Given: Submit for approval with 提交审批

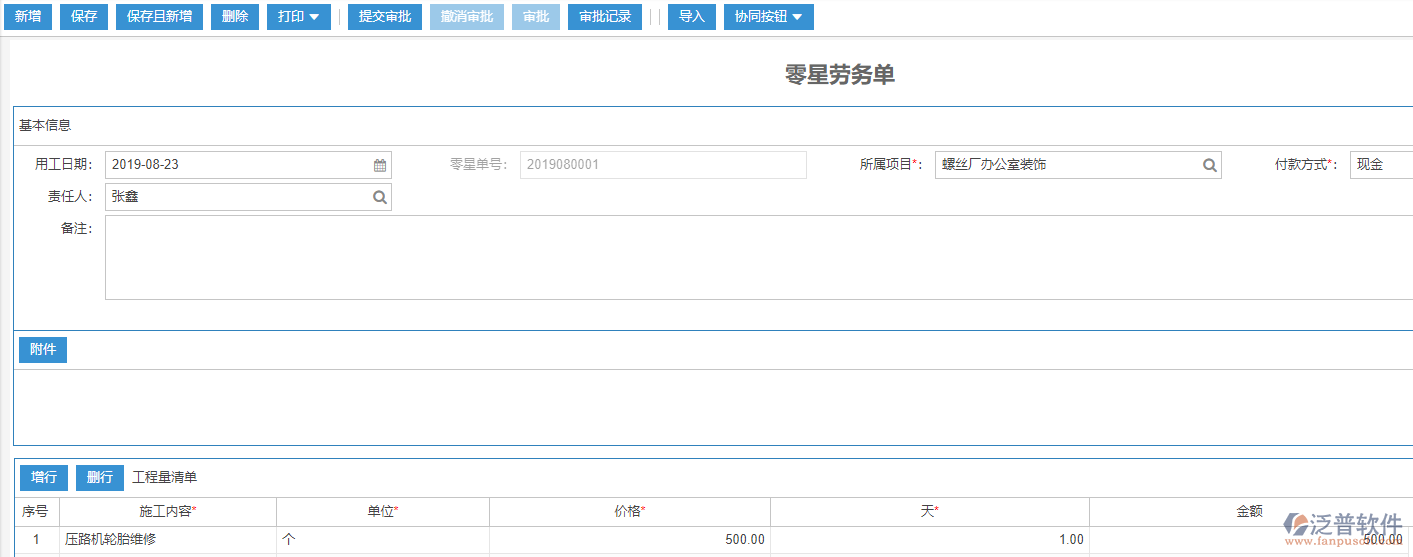Looking at the screenshot, I should coord(384,17).
